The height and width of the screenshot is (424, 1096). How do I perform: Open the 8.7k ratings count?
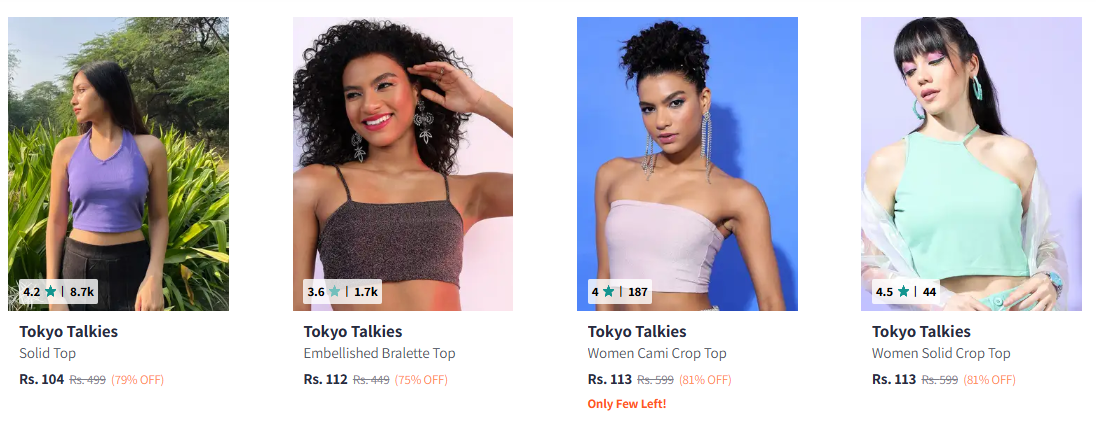pyautogui.click(x=82, y=292)
